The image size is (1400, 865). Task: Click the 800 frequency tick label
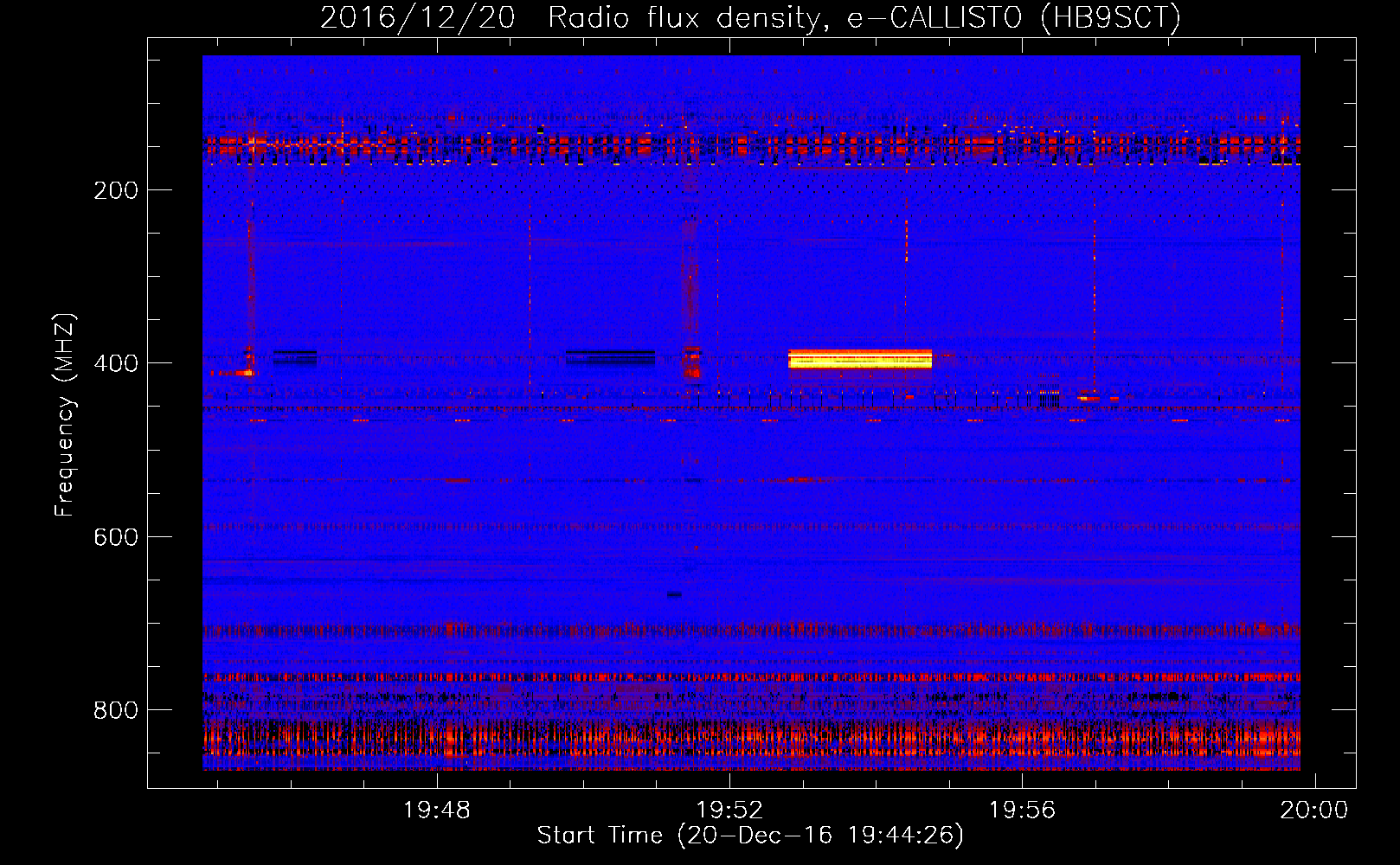(x=116, y=710)
